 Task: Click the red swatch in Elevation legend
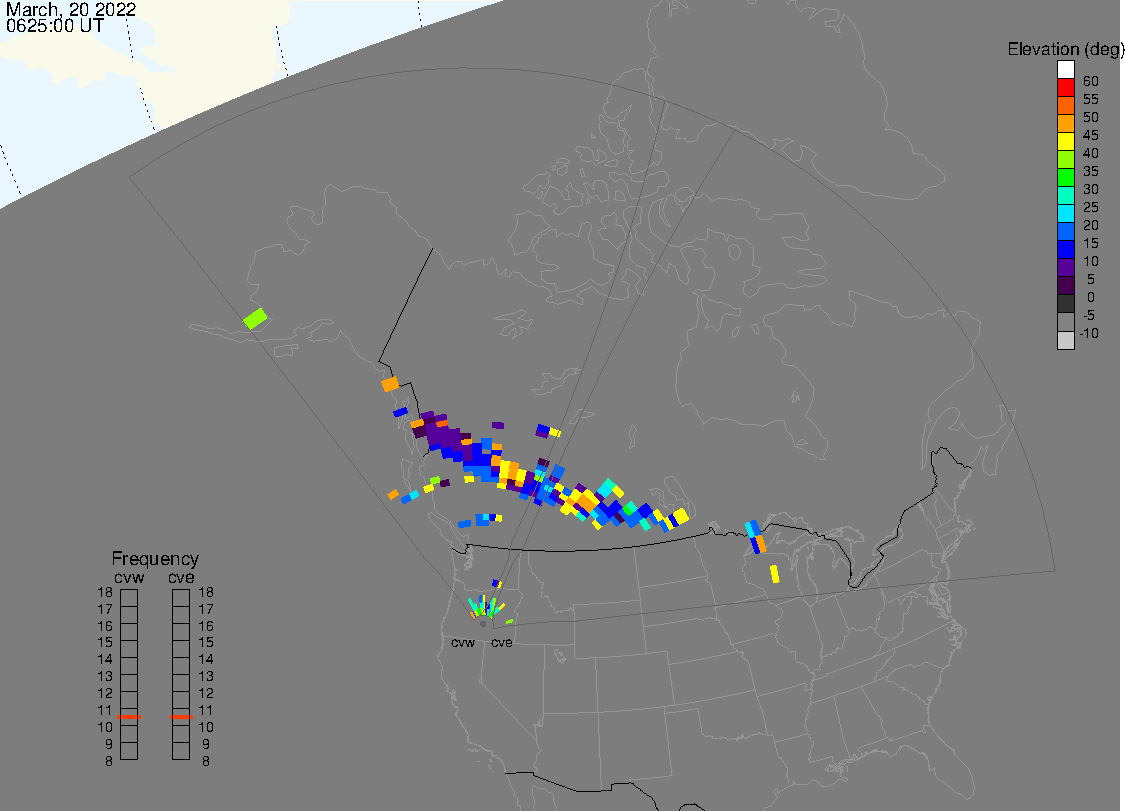pyautogui.click(x=1065, y=87)
